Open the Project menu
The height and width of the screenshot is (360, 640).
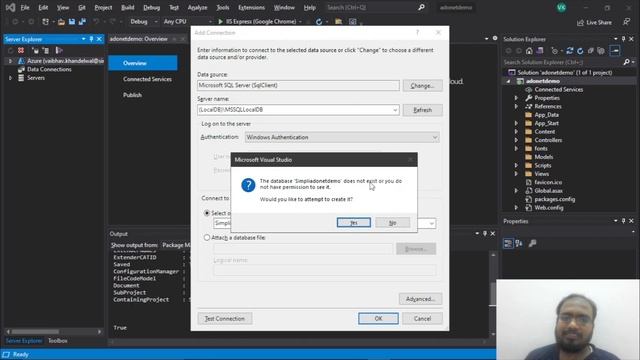[103, 7]
